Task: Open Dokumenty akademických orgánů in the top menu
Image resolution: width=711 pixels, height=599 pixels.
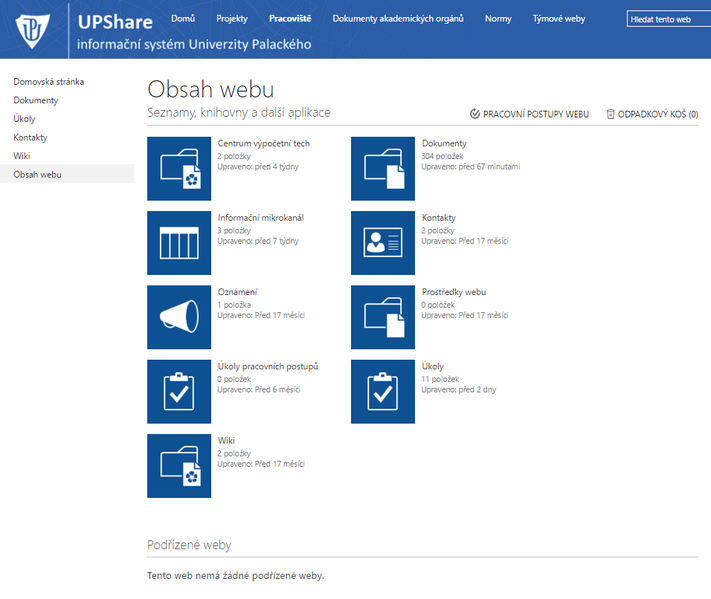Action: click(x=398, y=19)
